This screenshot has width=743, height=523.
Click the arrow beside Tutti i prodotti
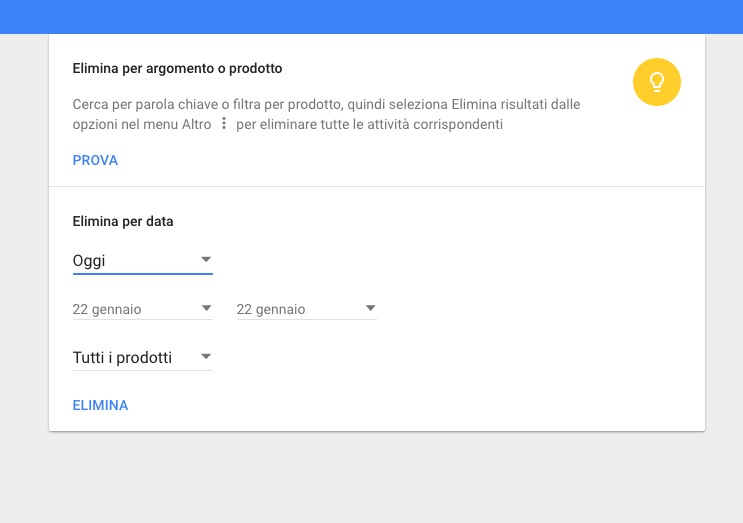pyautogui.click(x=206, y=356)
